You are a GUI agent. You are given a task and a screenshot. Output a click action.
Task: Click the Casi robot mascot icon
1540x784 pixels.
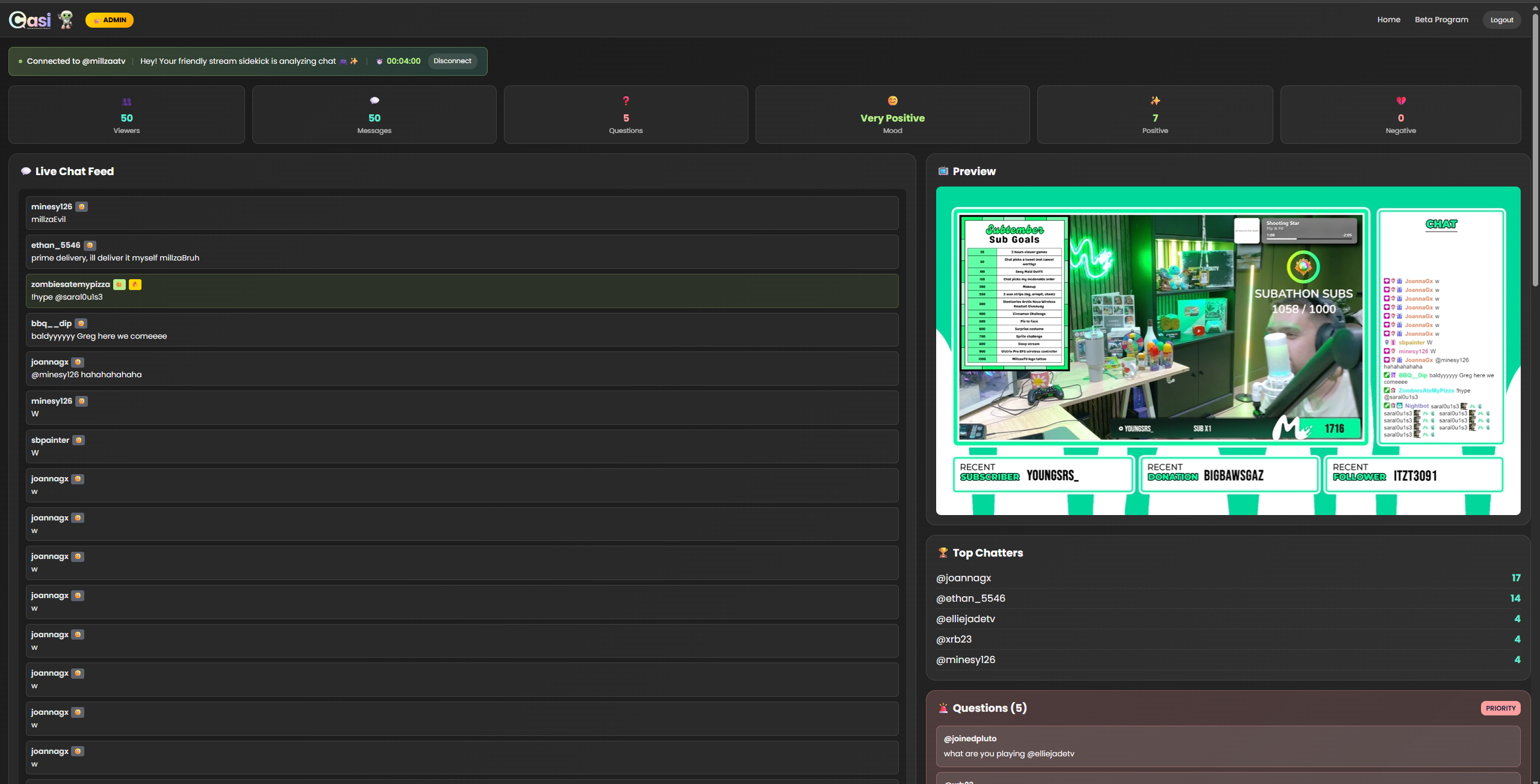(65, 19)
